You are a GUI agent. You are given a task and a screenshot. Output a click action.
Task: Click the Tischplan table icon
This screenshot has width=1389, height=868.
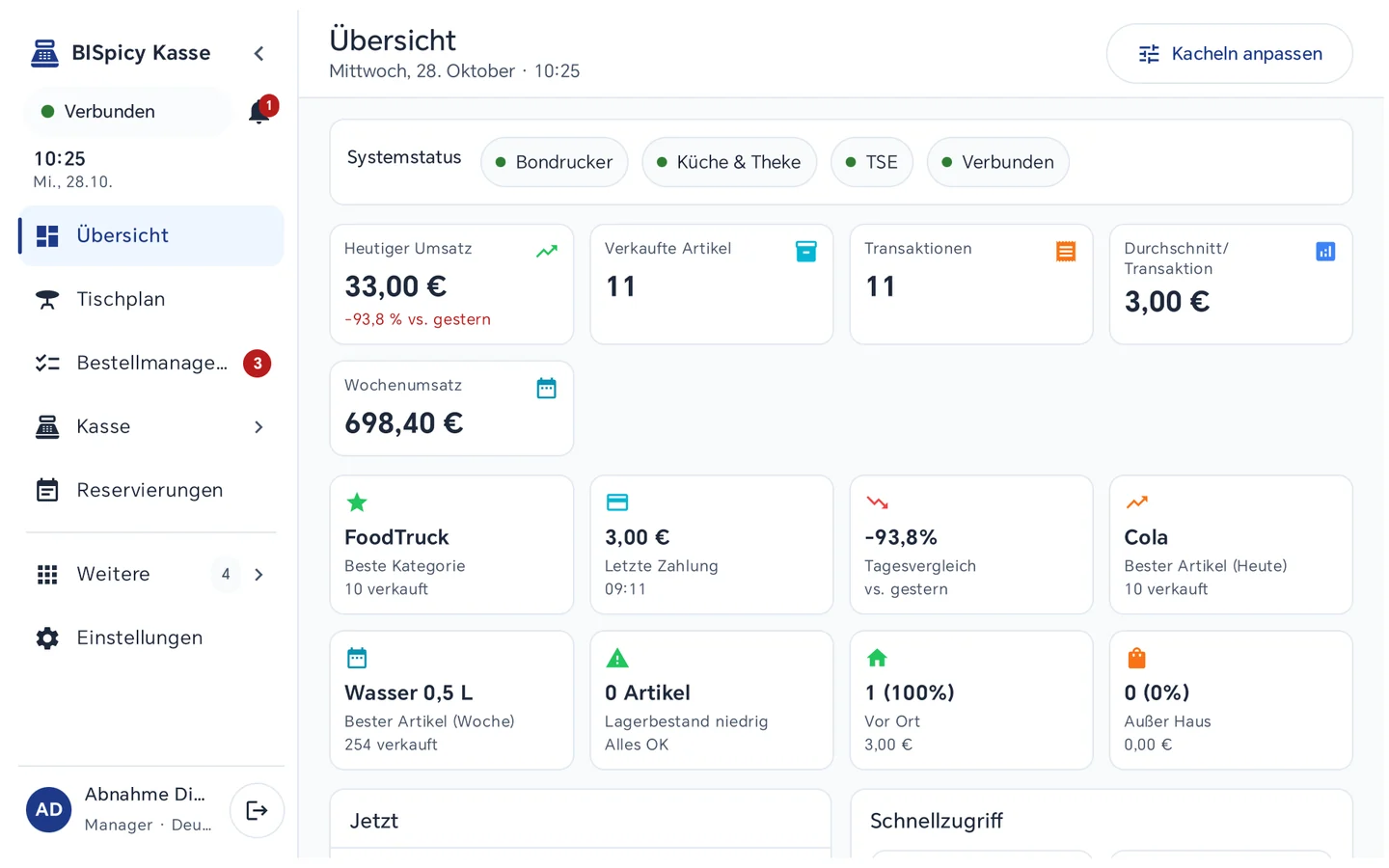pos(47,300)
